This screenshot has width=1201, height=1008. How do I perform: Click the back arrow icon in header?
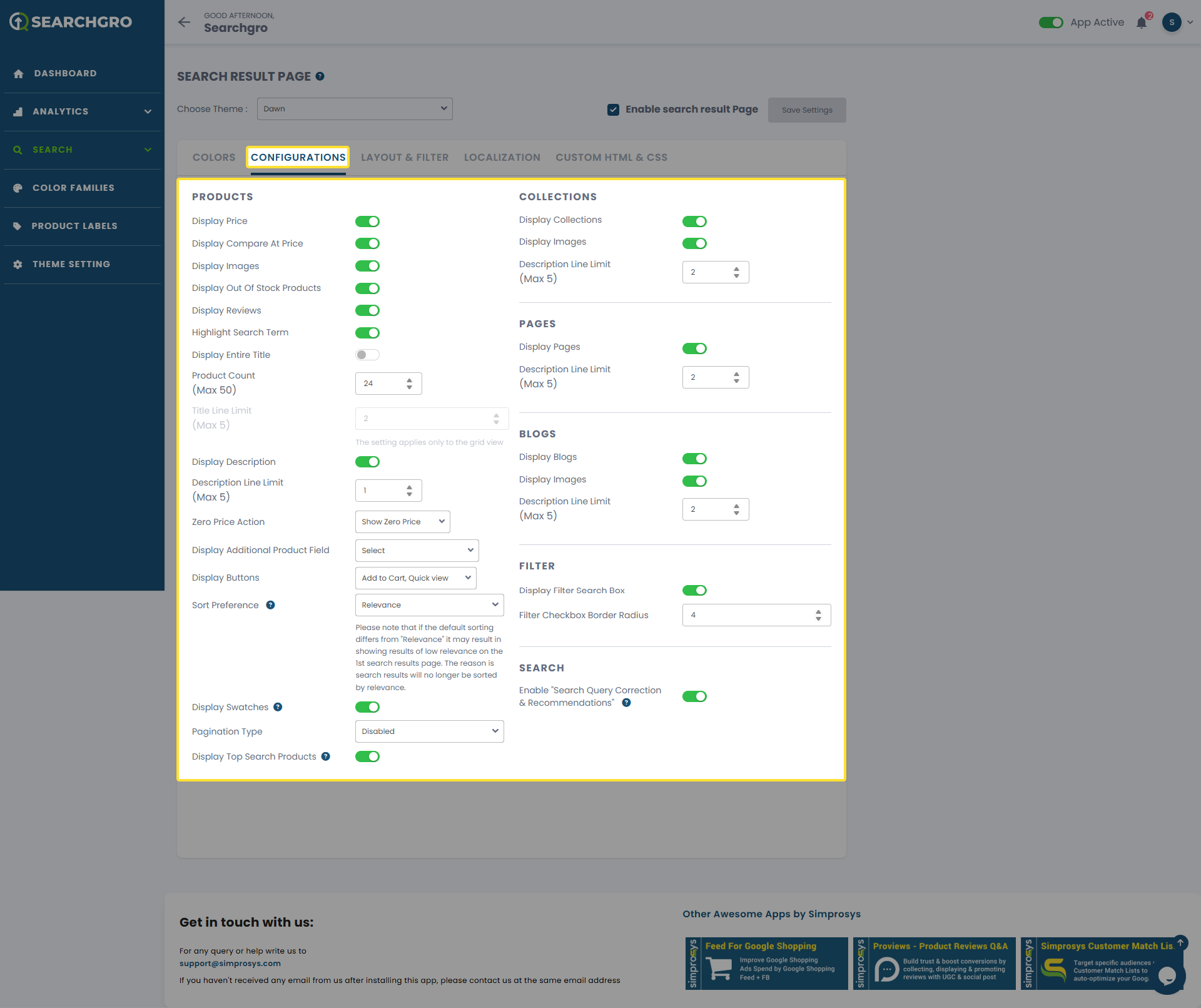[x=184, y=23]
